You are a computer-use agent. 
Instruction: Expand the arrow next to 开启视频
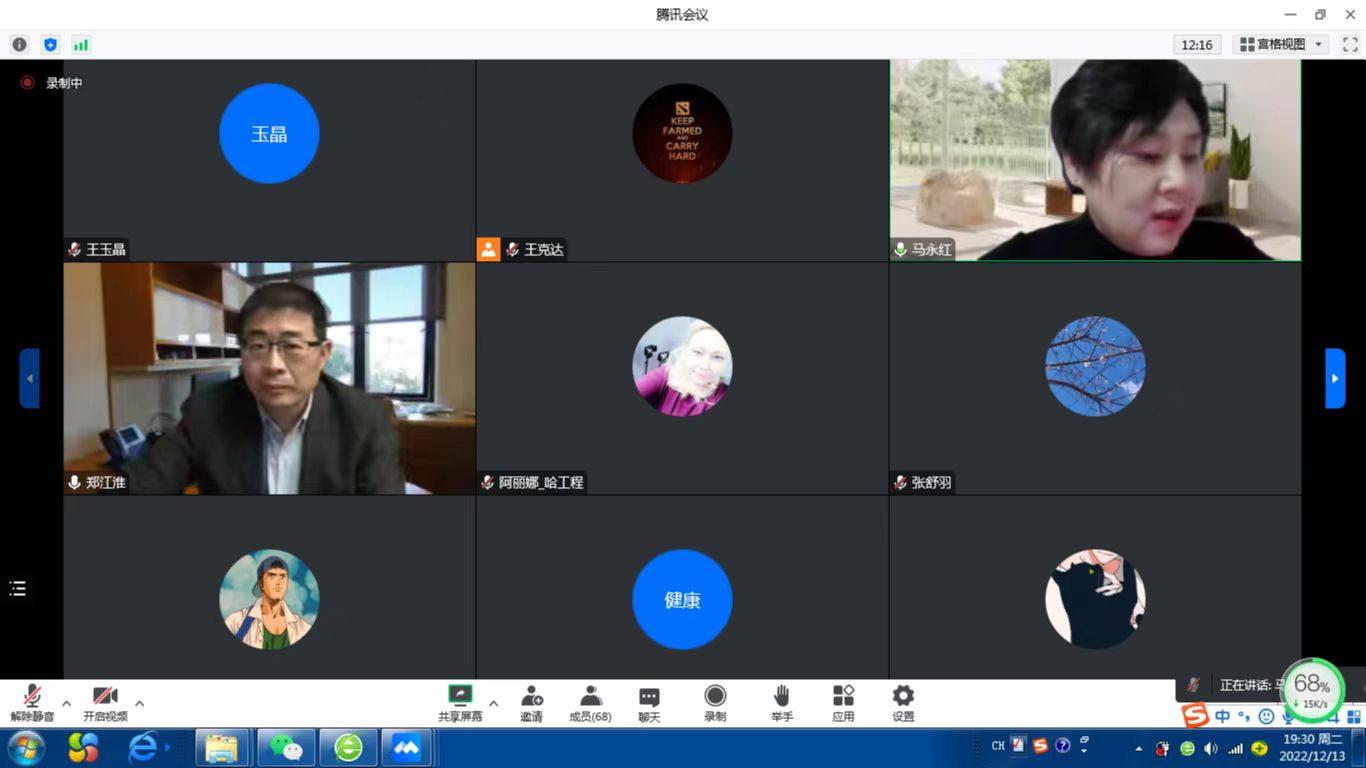(x=139, y=703)
